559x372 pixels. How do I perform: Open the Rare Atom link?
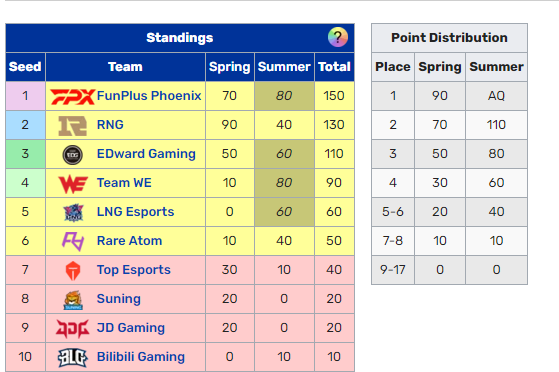129,241
